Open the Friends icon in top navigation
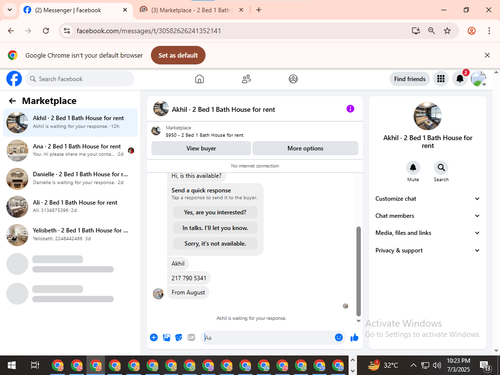 pos(246,79)
